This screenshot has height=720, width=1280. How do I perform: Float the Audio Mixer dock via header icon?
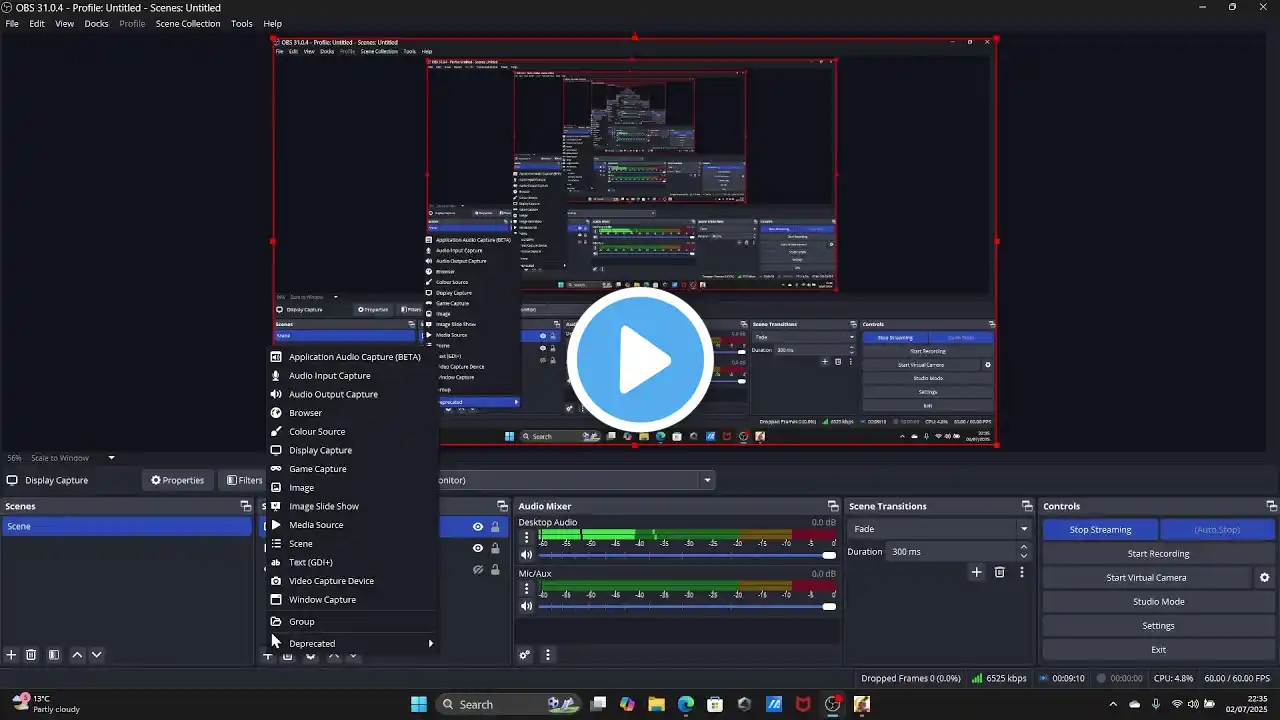tap(832, 506)
